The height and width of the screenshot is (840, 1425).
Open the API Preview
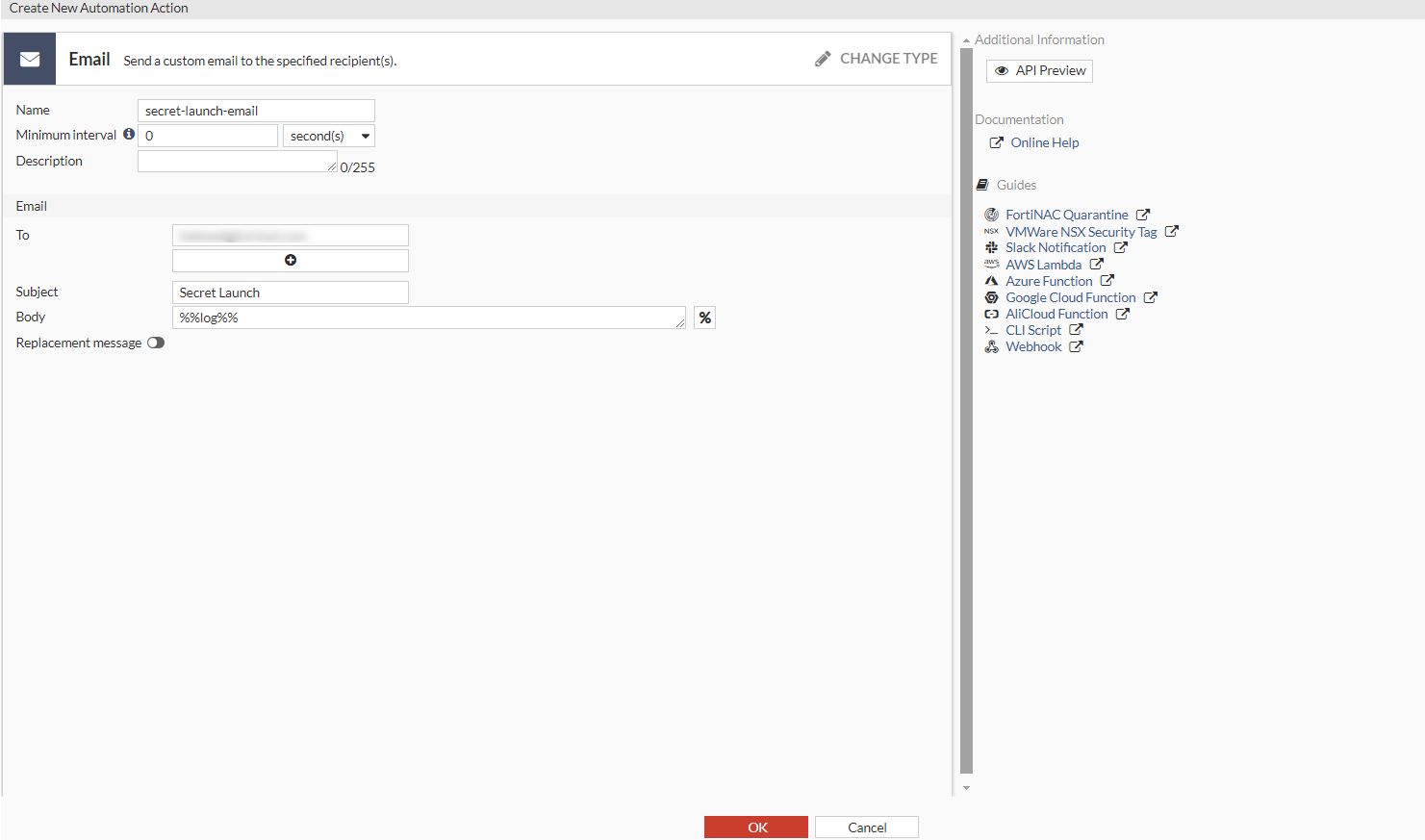coord(1039,71)
